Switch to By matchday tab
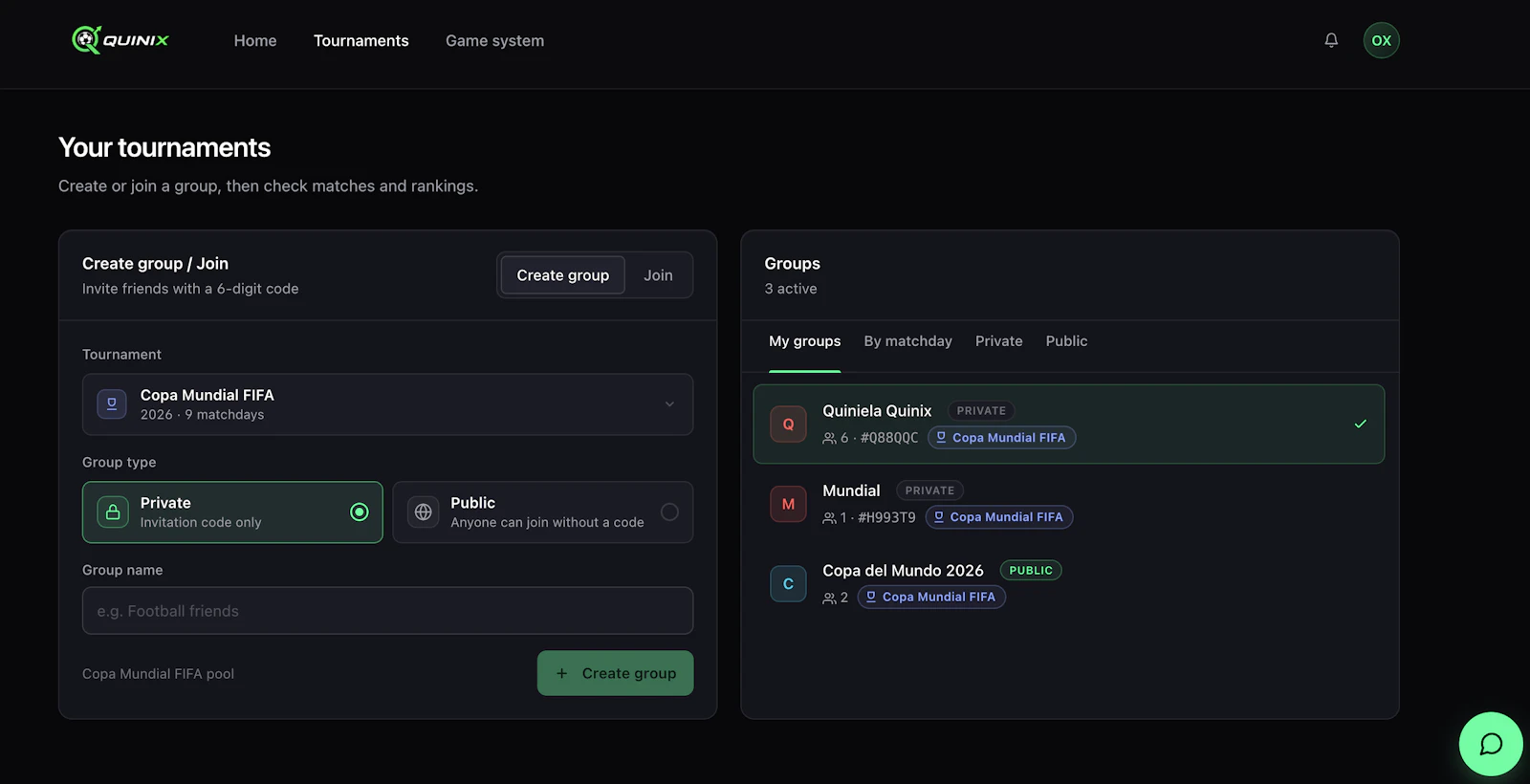Image resolution: width=1530 pixels, height=784 pixels. [x=907, y=341]
